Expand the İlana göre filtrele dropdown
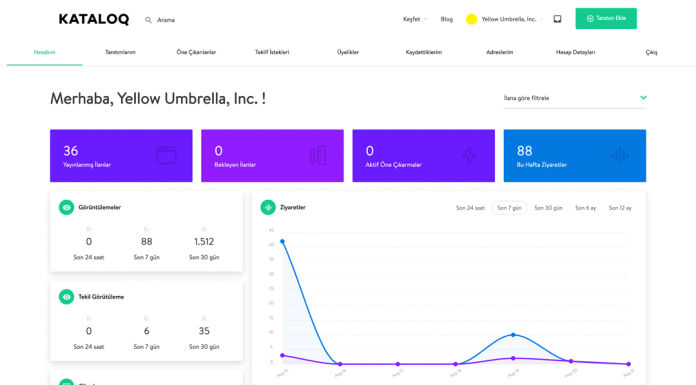 [575, 98]
